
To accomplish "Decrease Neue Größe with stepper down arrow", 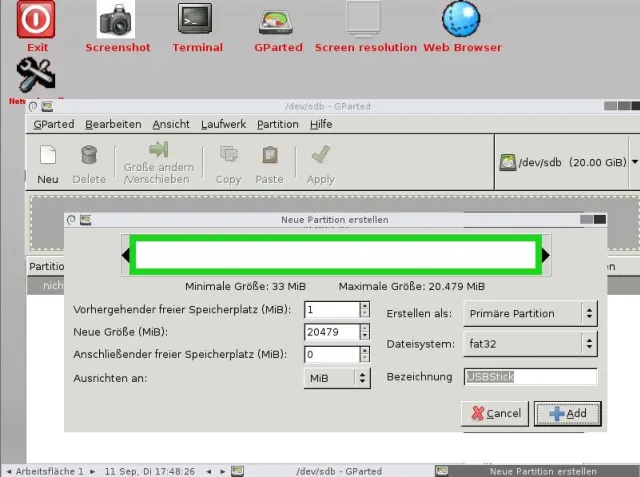I will 365,336.
